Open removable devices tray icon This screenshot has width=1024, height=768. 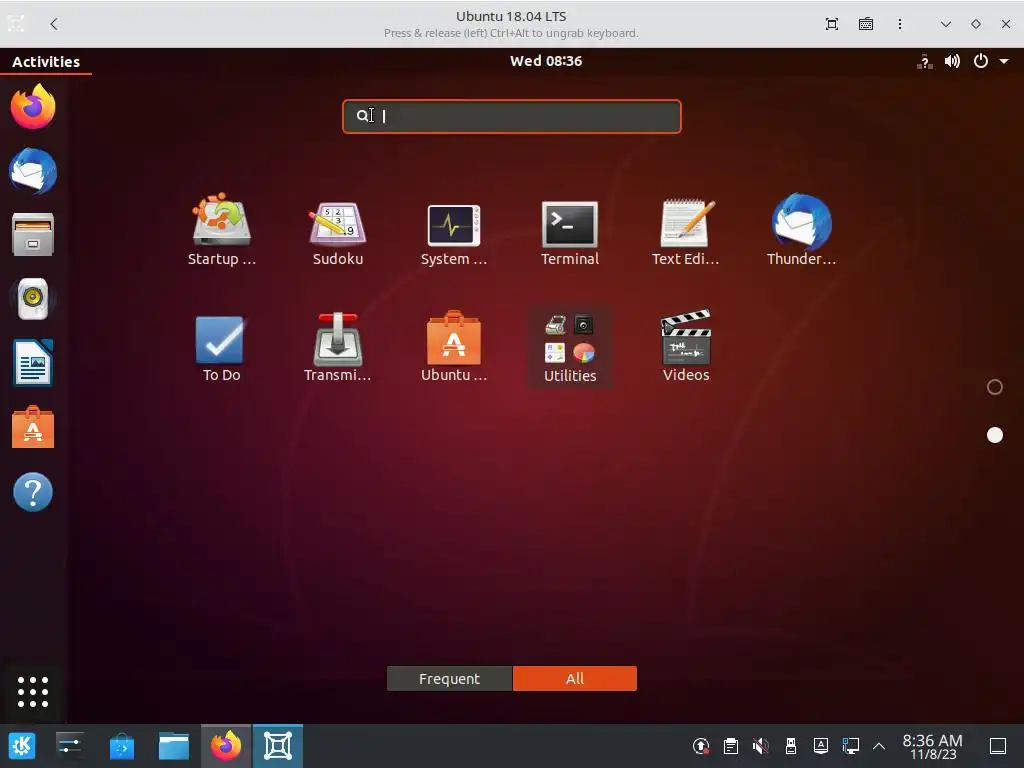tap(790, 746)
